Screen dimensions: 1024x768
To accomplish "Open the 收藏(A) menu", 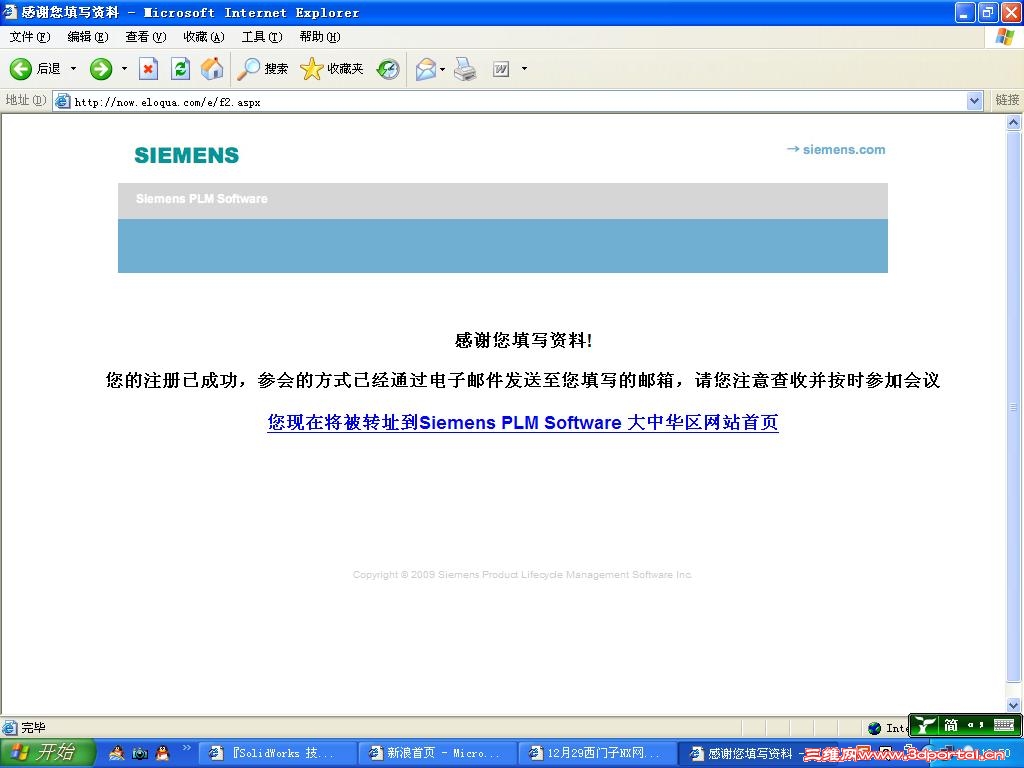I will click(x=204, y=37).
